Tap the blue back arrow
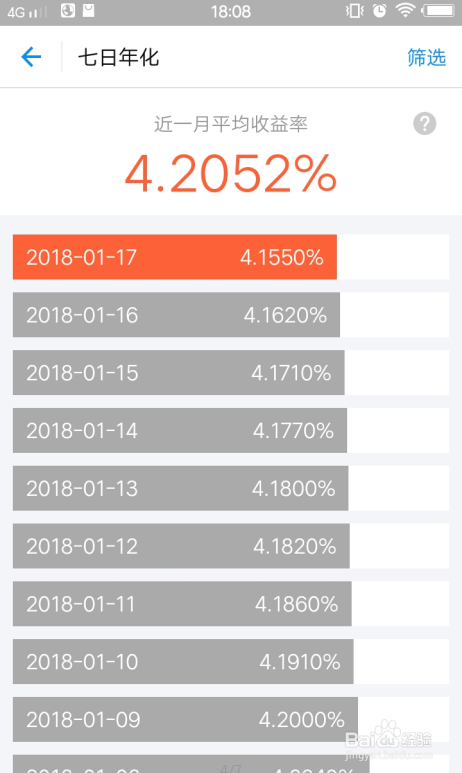Image resolution: width=462 pixels, height=773 pixels. point(31,57)
